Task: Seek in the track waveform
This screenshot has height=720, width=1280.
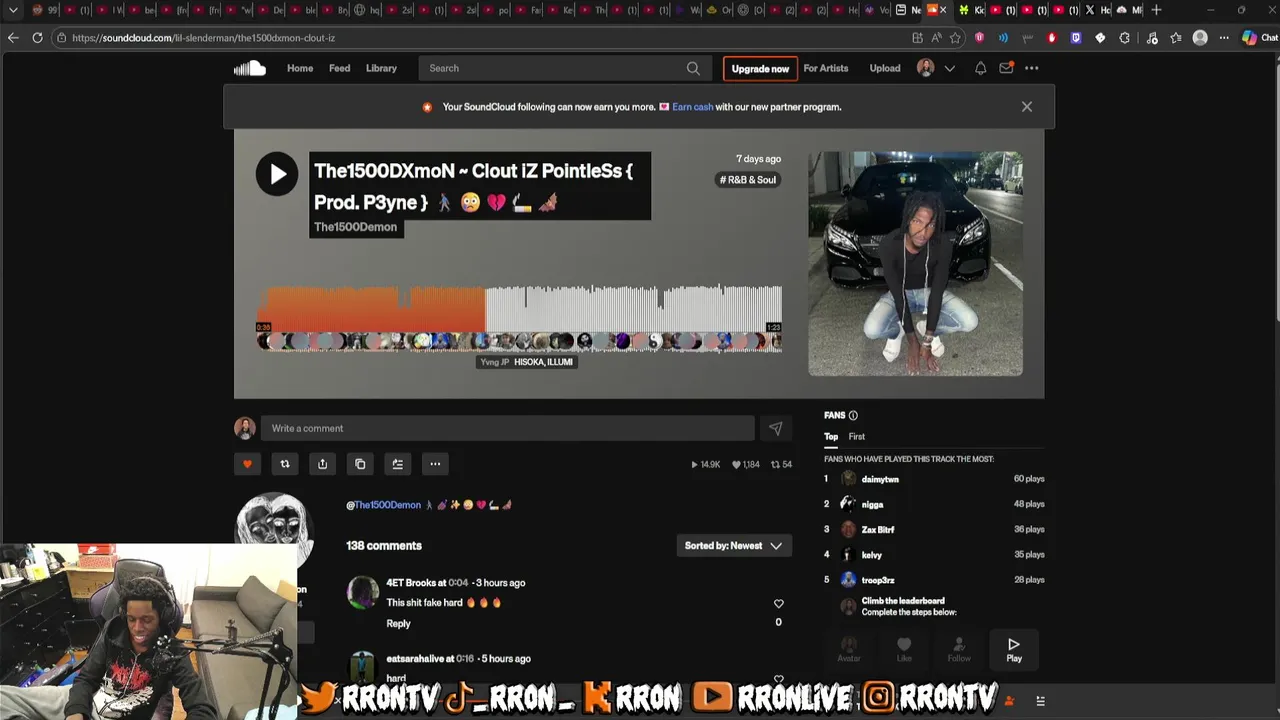Action: click(520, 309)
